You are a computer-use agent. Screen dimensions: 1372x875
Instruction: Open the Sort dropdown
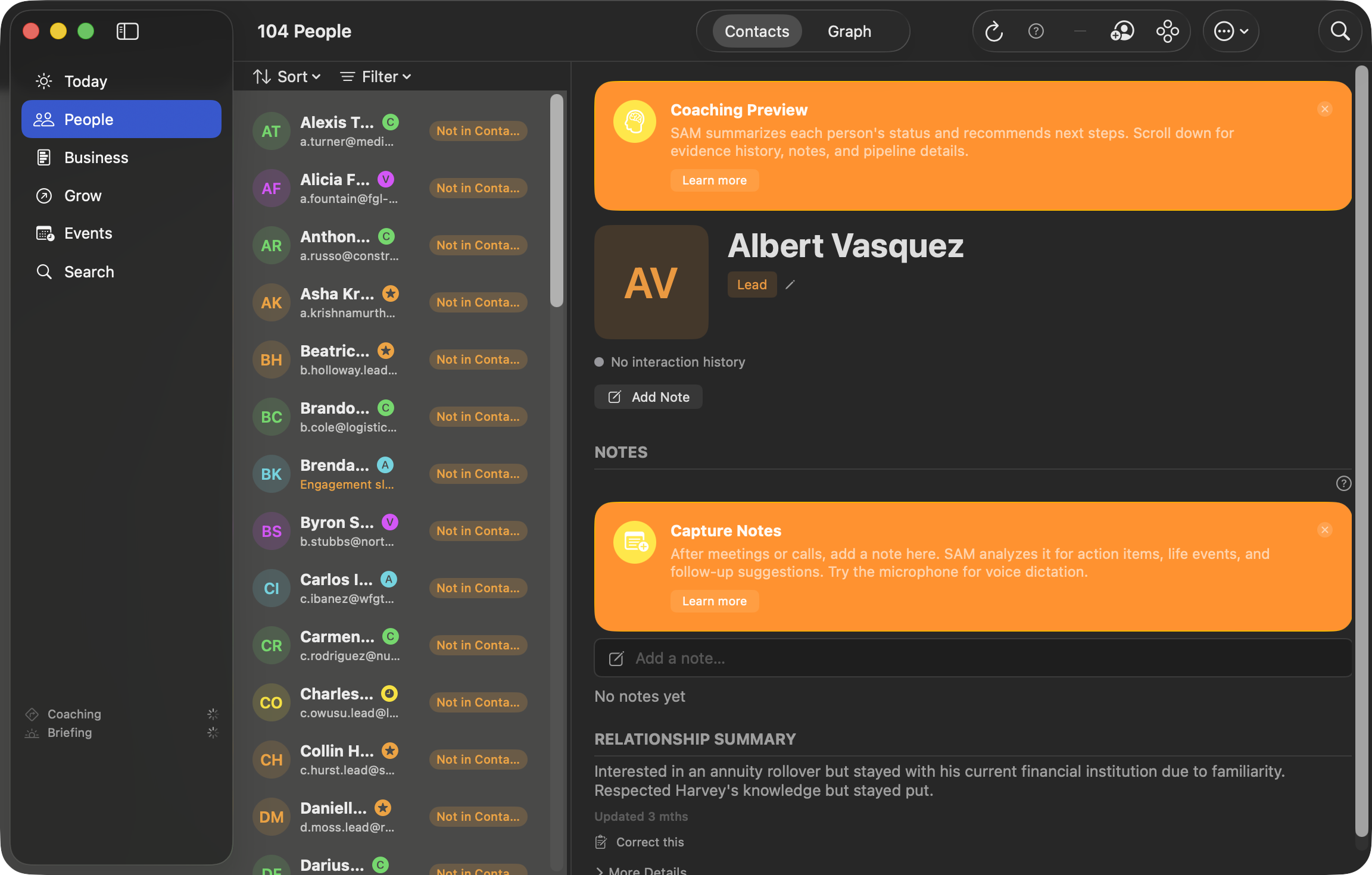[x=287, y=76]
